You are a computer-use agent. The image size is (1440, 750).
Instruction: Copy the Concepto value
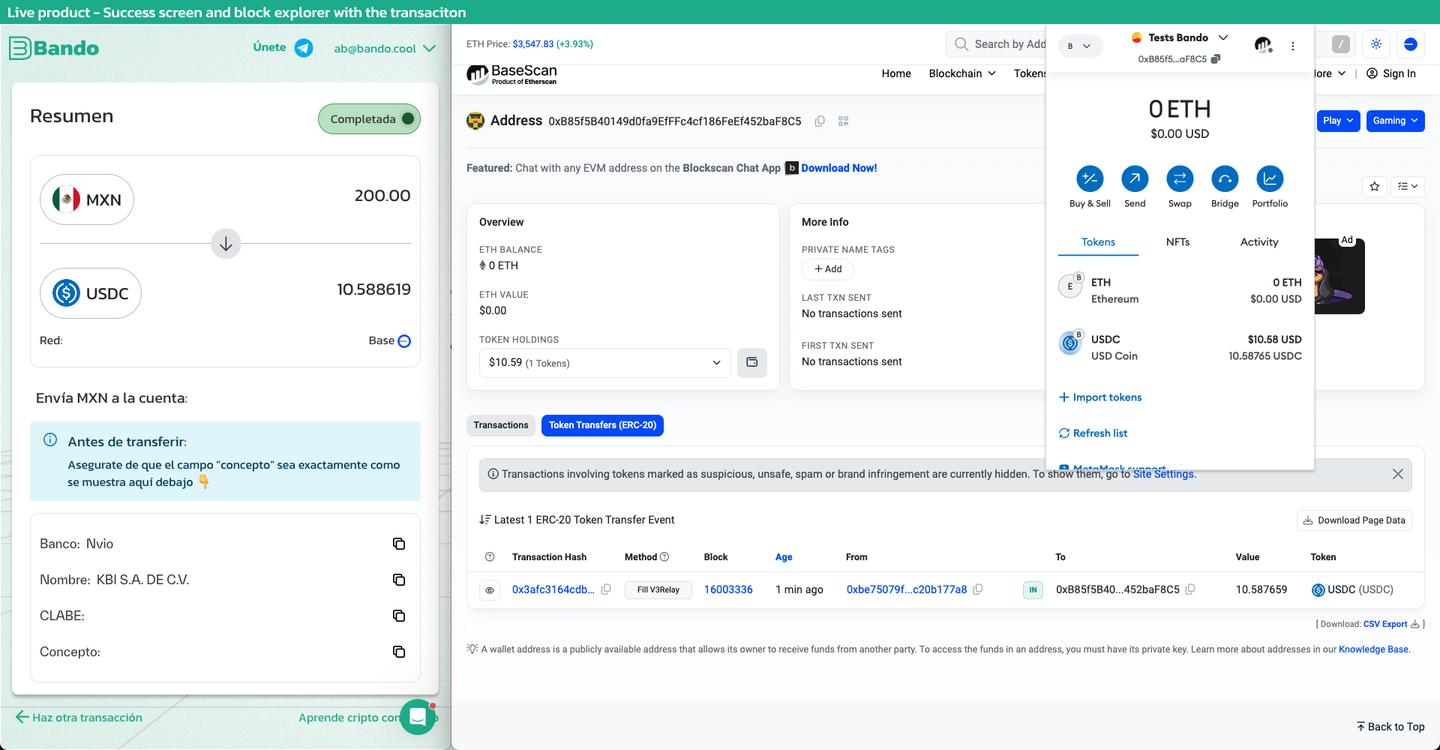coord(399,652)
